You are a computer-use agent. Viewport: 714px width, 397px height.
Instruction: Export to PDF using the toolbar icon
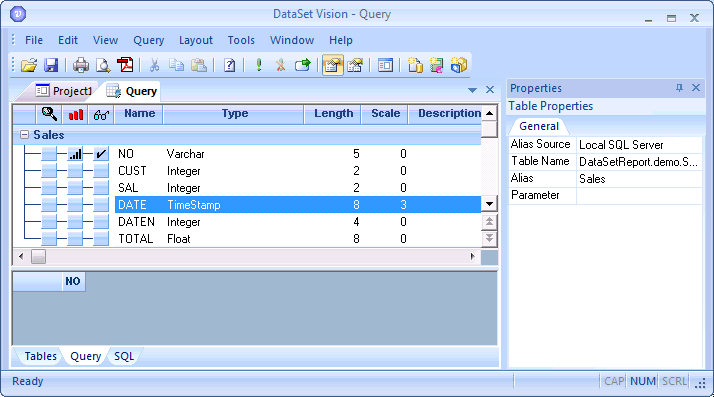coord(125,65)
